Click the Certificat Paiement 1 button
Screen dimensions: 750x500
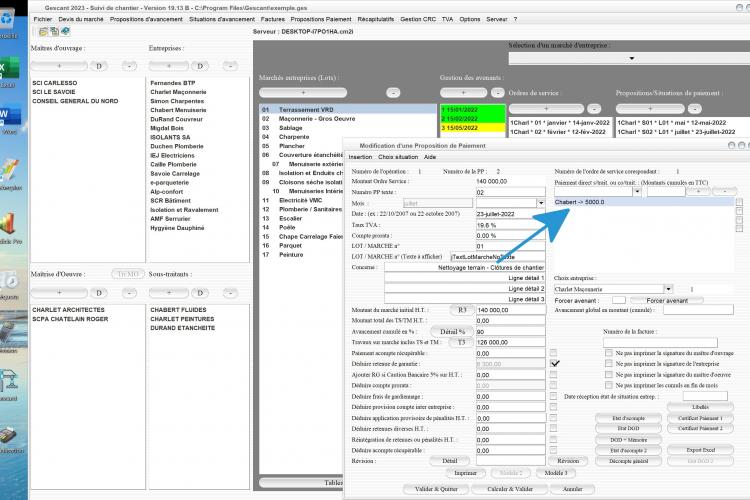(x=700, y=418)
